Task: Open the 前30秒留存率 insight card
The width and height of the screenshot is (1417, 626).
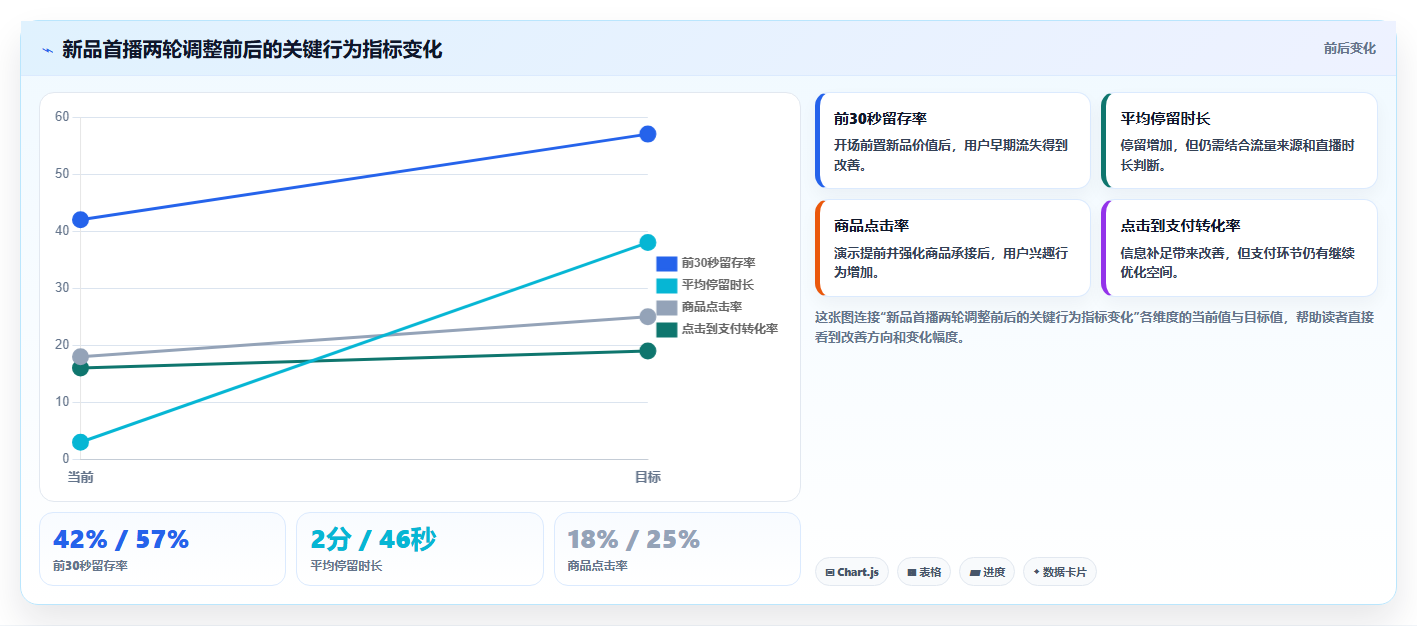Action: pyautogui.click(x=953, y=140)
